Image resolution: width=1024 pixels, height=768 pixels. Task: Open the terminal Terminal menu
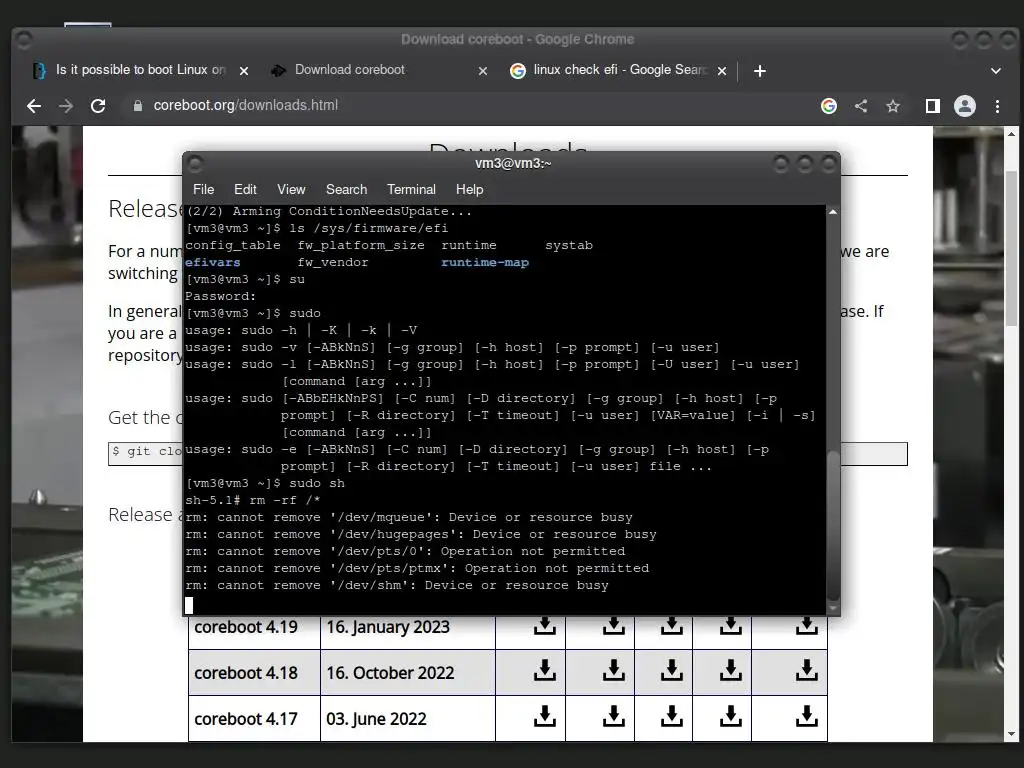point(411,189)
